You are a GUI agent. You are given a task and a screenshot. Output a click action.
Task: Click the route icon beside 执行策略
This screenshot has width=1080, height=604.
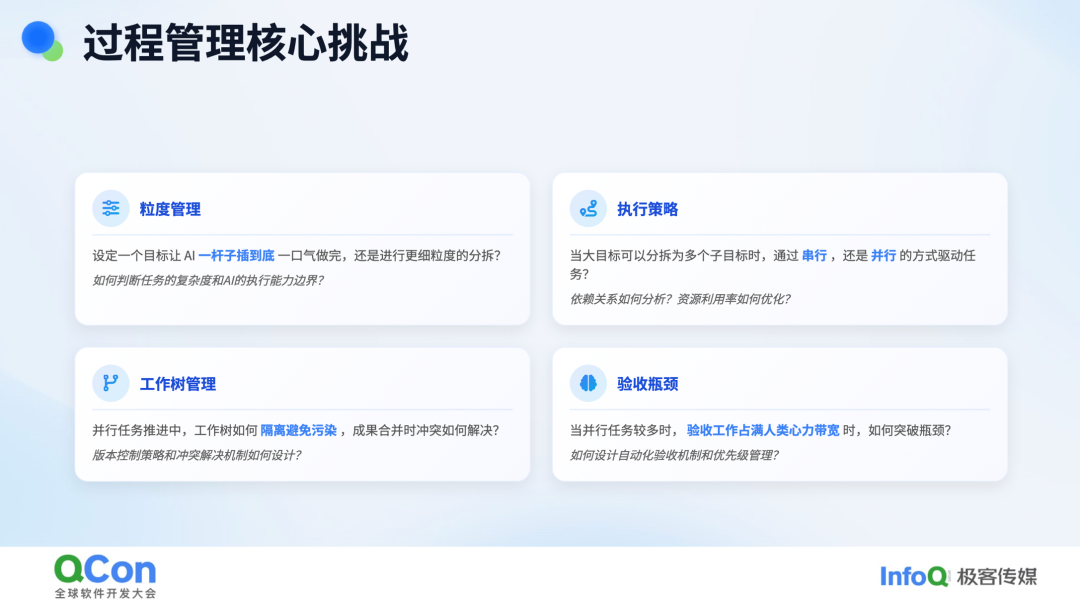tap(588, 208)
